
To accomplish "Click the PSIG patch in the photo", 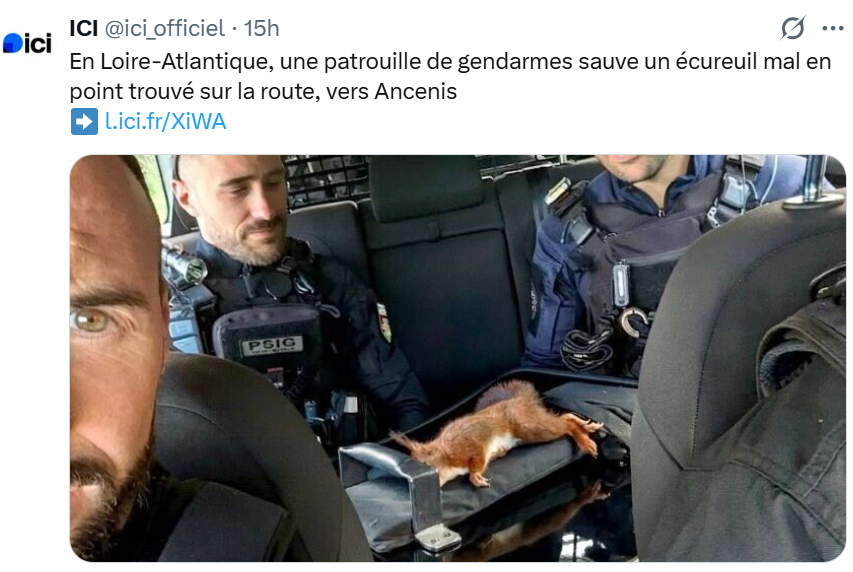I will pyautogui.click(x=271, y=345).
